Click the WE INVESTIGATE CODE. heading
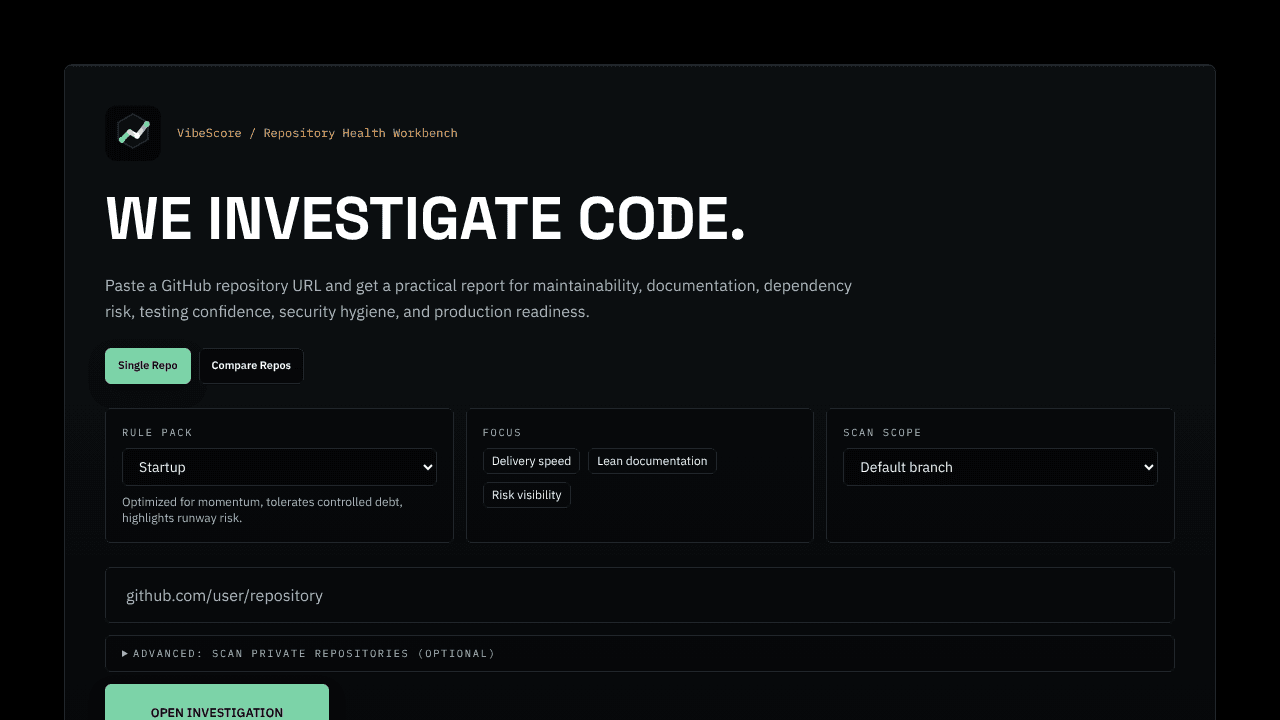1280x720 pixels. (x=426, y=218)
